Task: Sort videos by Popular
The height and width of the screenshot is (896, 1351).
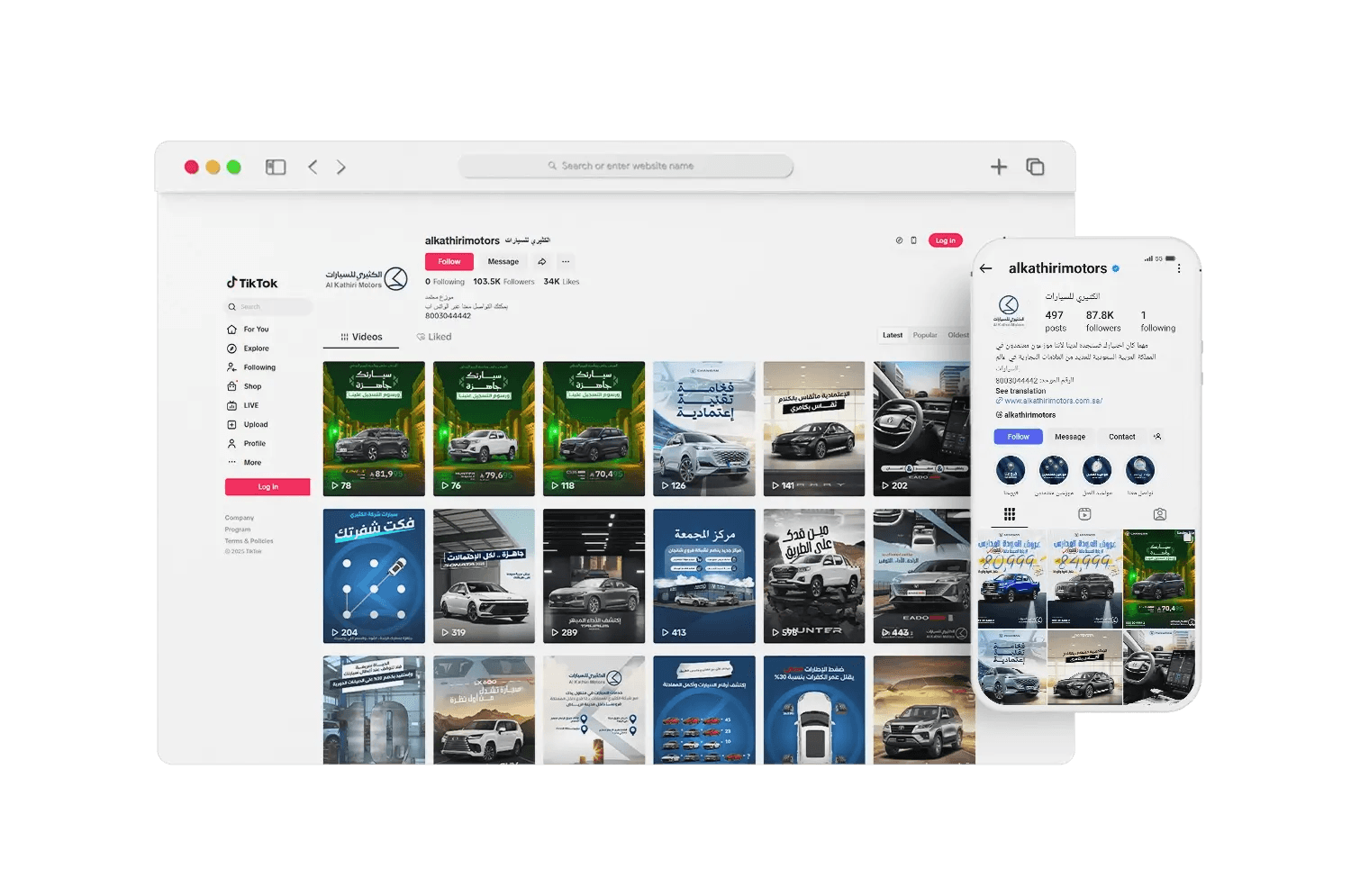Action: [925, 335]
